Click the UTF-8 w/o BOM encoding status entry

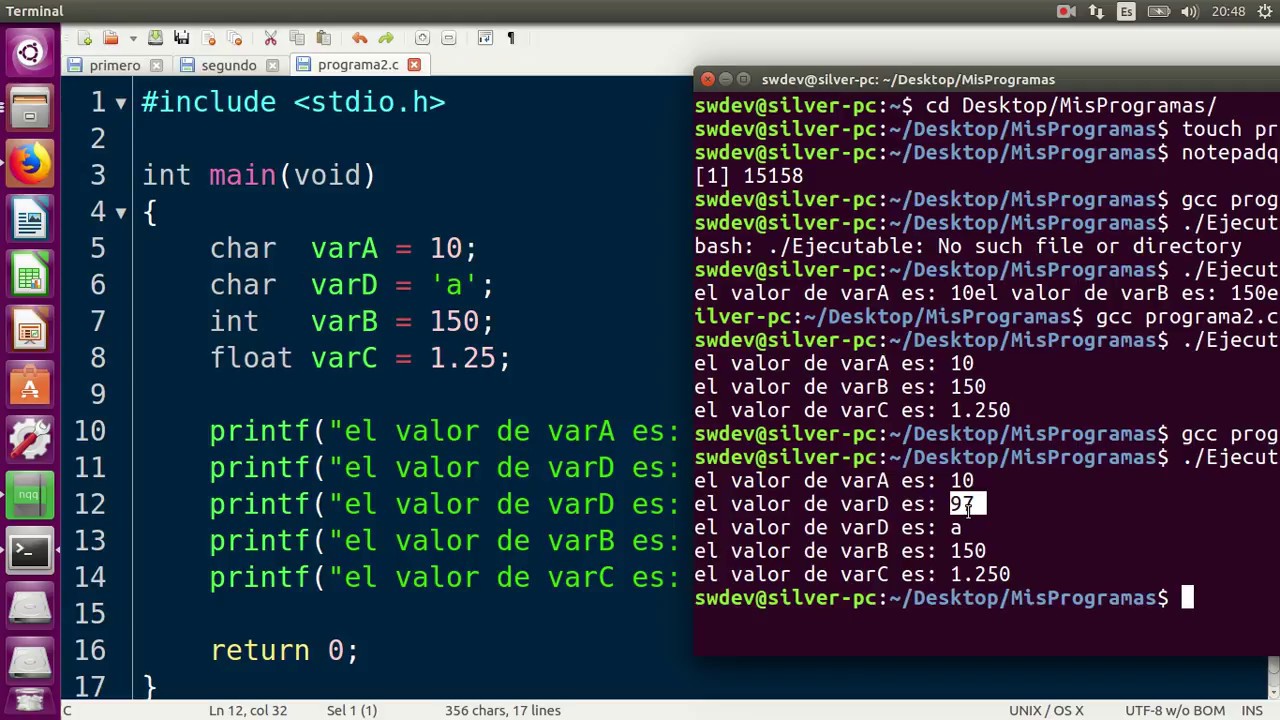(x=1175, y=710)
